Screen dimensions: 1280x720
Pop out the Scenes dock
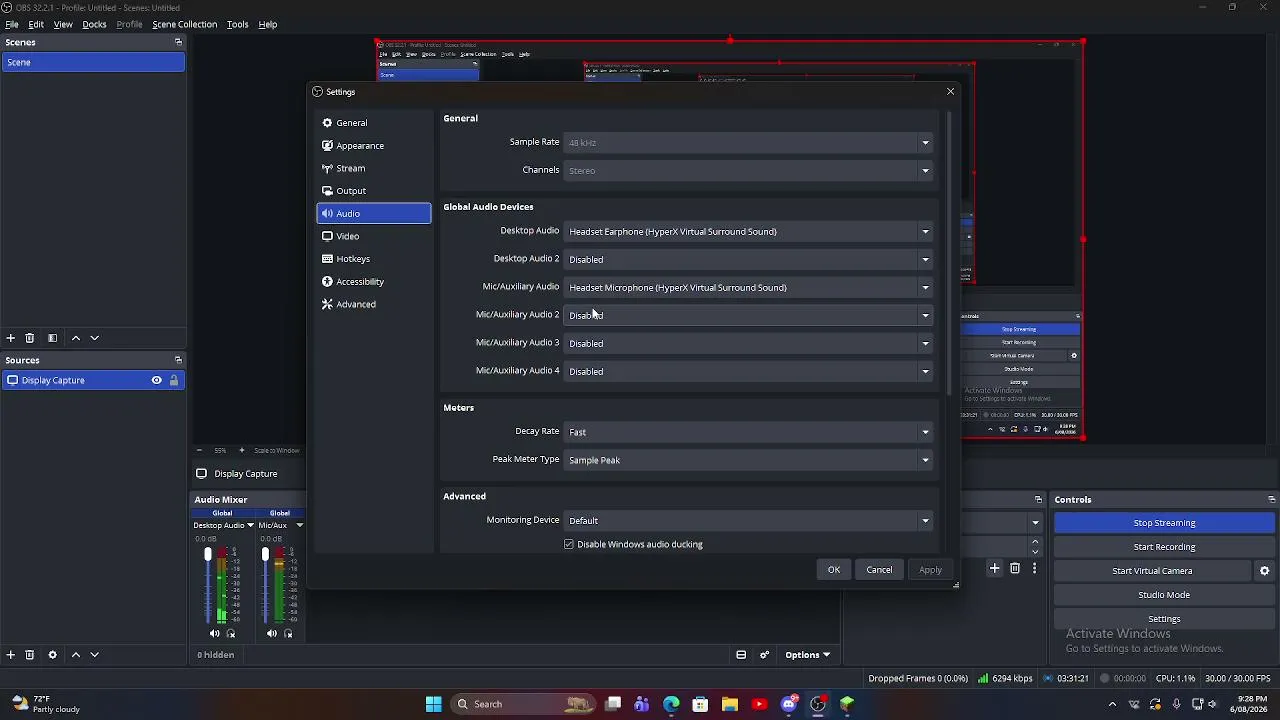point(178,42)
